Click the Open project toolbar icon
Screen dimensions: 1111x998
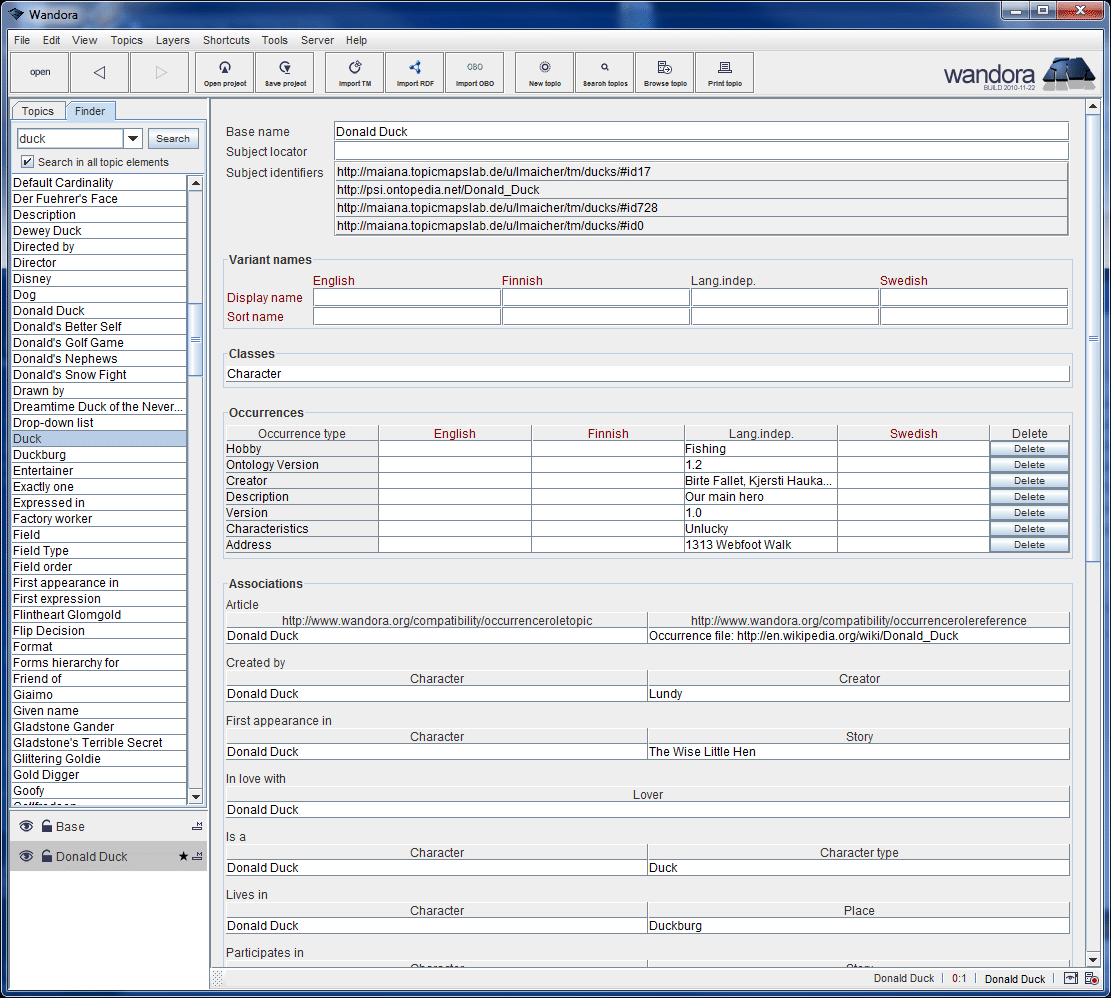[225, 72]
